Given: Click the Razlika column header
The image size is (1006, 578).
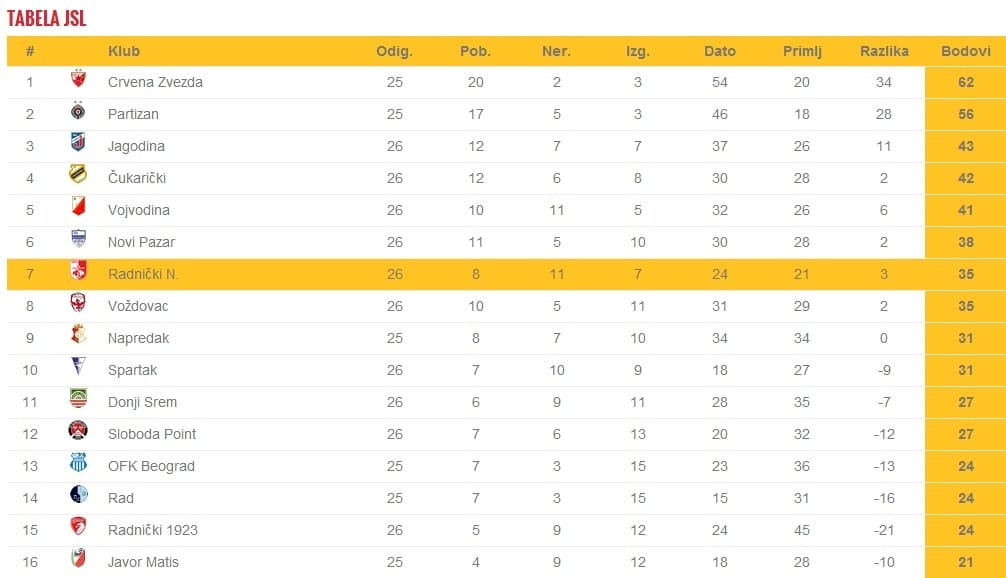Looking at the screenshot, I should (x=884, y=51).
